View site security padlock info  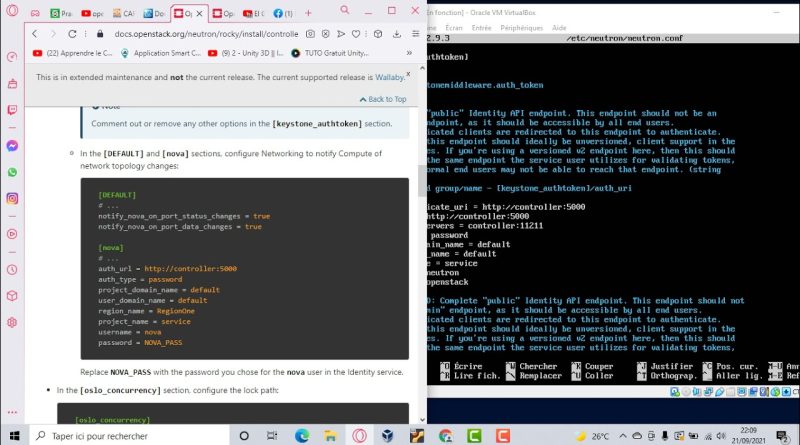[100, 34]
